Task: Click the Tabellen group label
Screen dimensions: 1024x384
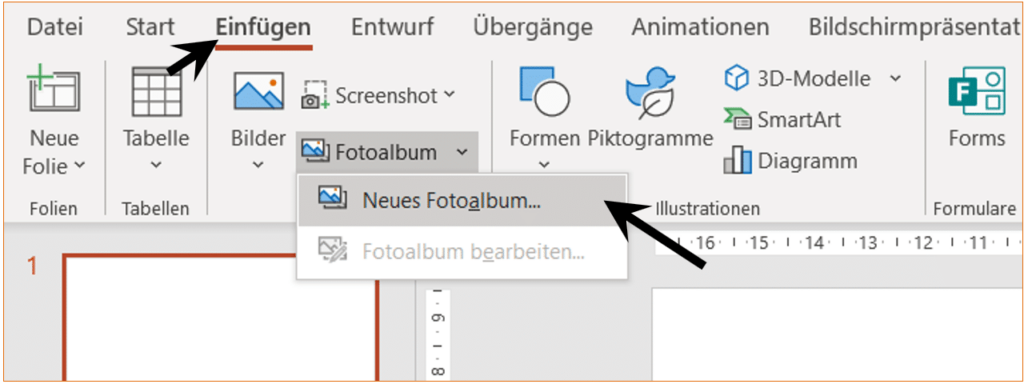Action: (x=155, y=208)
